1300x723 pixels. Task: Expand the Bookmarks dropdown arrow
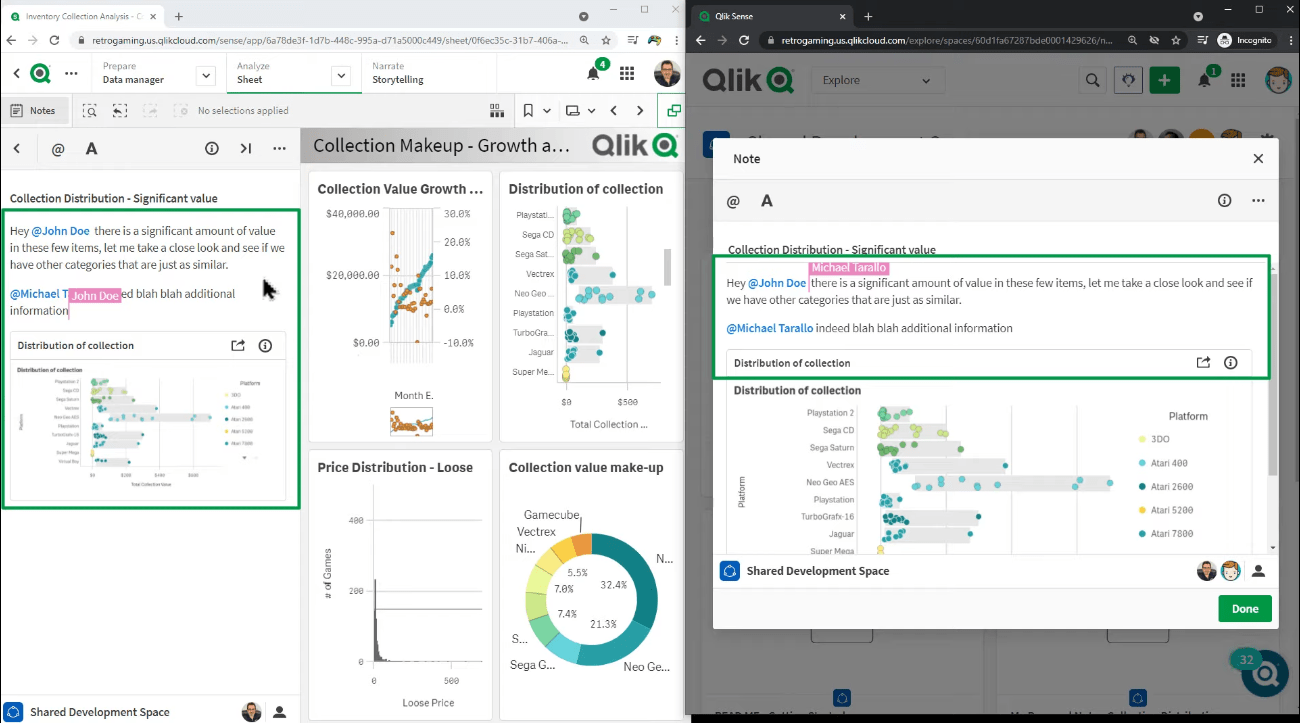[546, 111]
